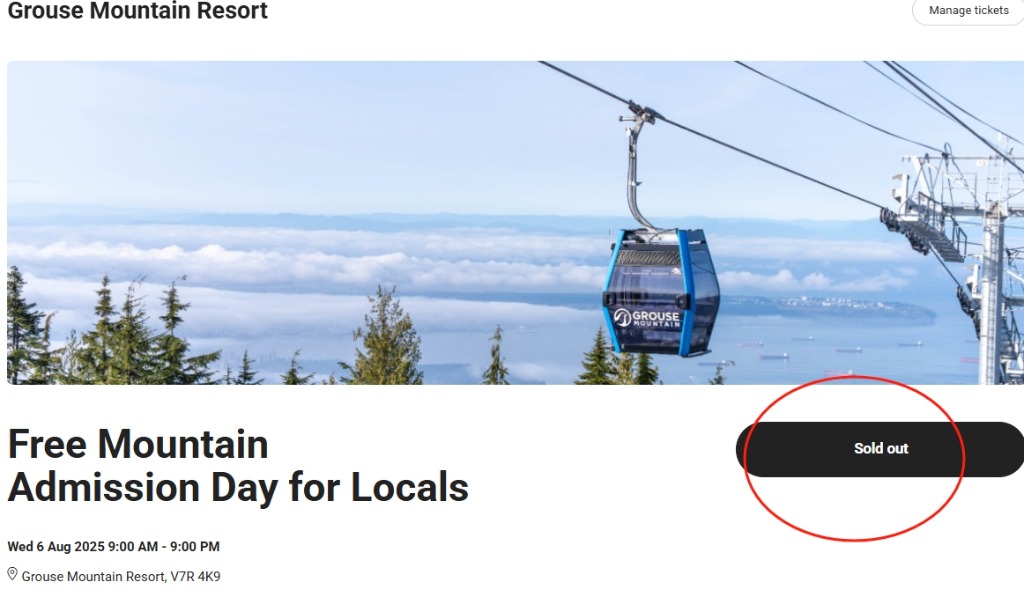Select the event title Free Mountain Admission Day

(x=238, y=466)
